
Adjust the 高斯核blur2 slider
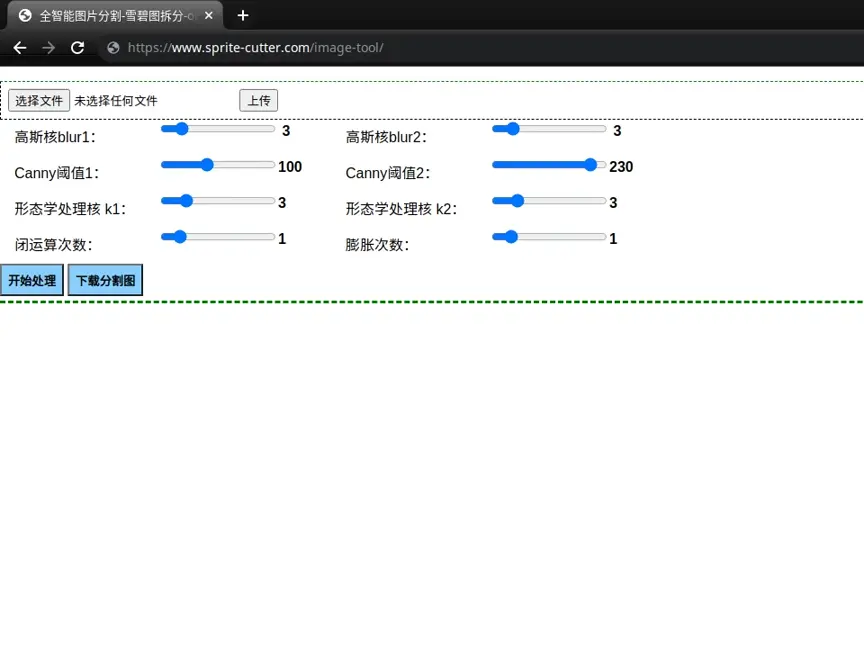[549, 129]
